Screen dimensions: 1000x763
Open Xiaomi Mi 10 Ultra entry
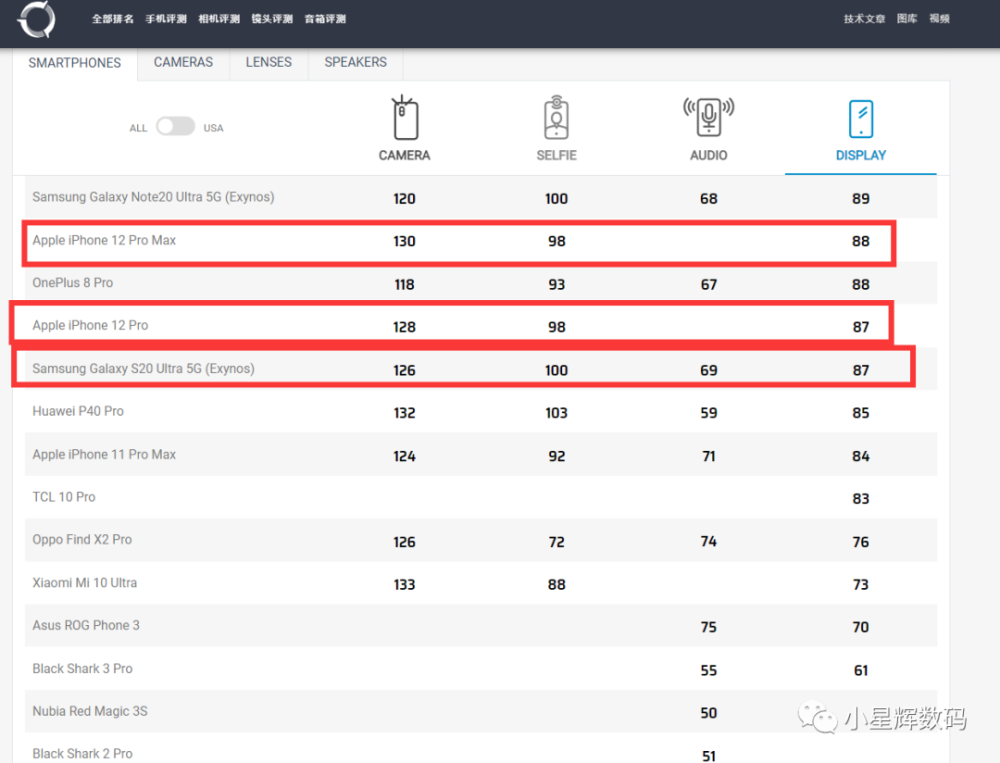click(85, 582)
